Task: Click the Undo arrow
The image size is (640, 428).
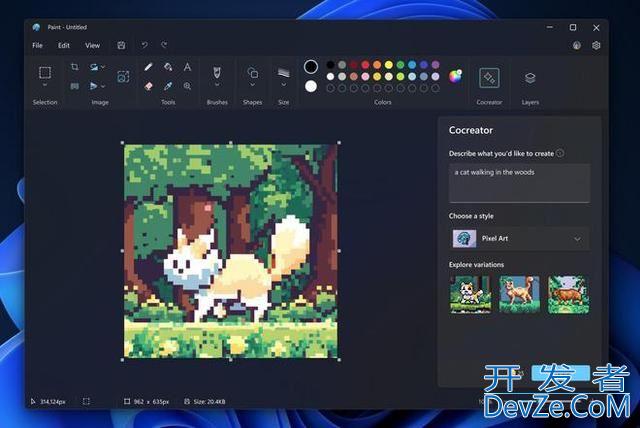Action: click(144, 45)
